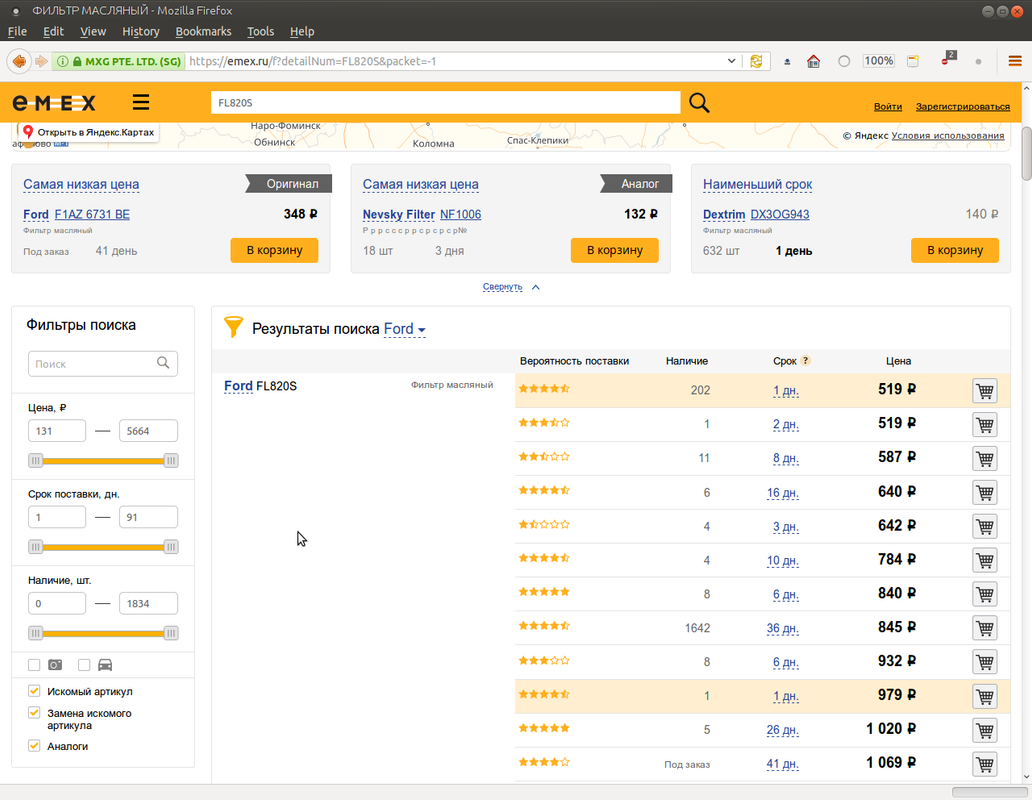Click the delivery time slider right handle
1032x800 pixels.
point(171,547)
